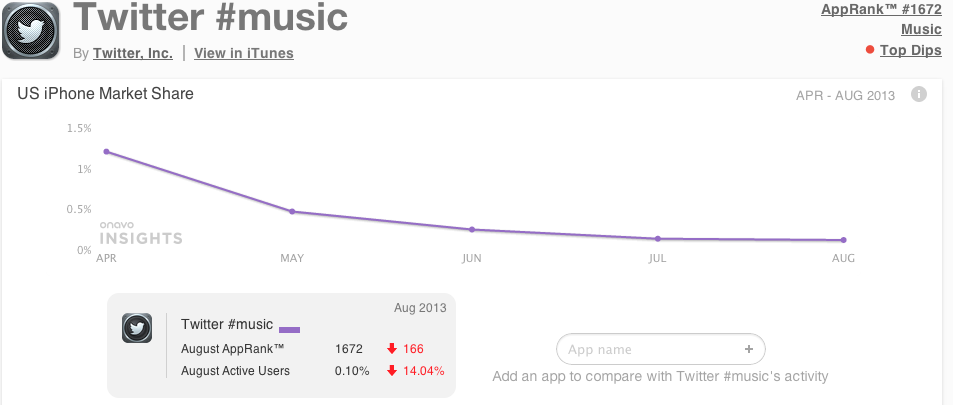Click the App name comparison input field
Screen dimensions: 953x405
click(661, 349)
